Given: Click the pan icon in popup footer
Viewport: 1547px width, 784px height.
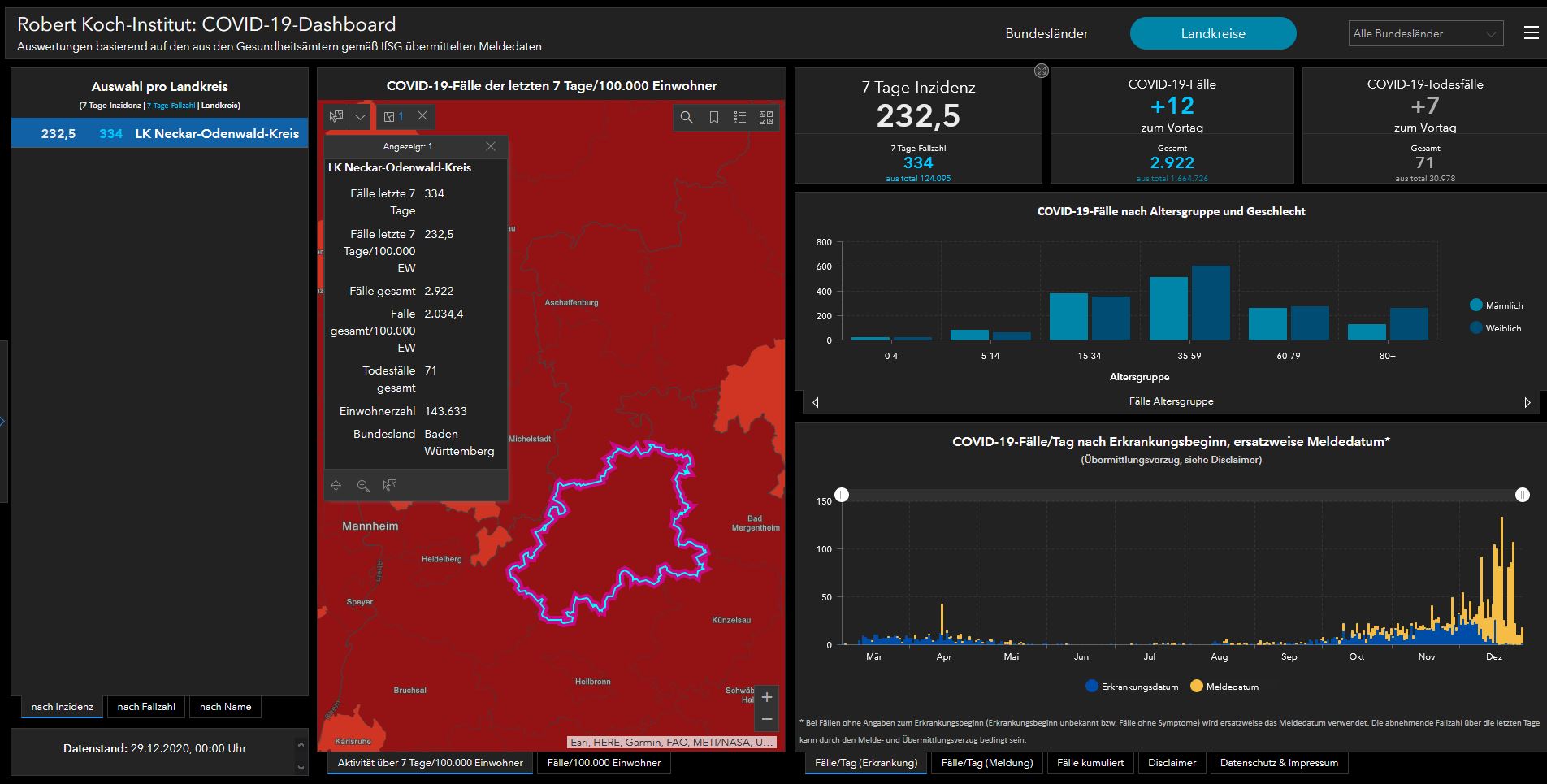Looking at the screenshot, I should [336, 485].
